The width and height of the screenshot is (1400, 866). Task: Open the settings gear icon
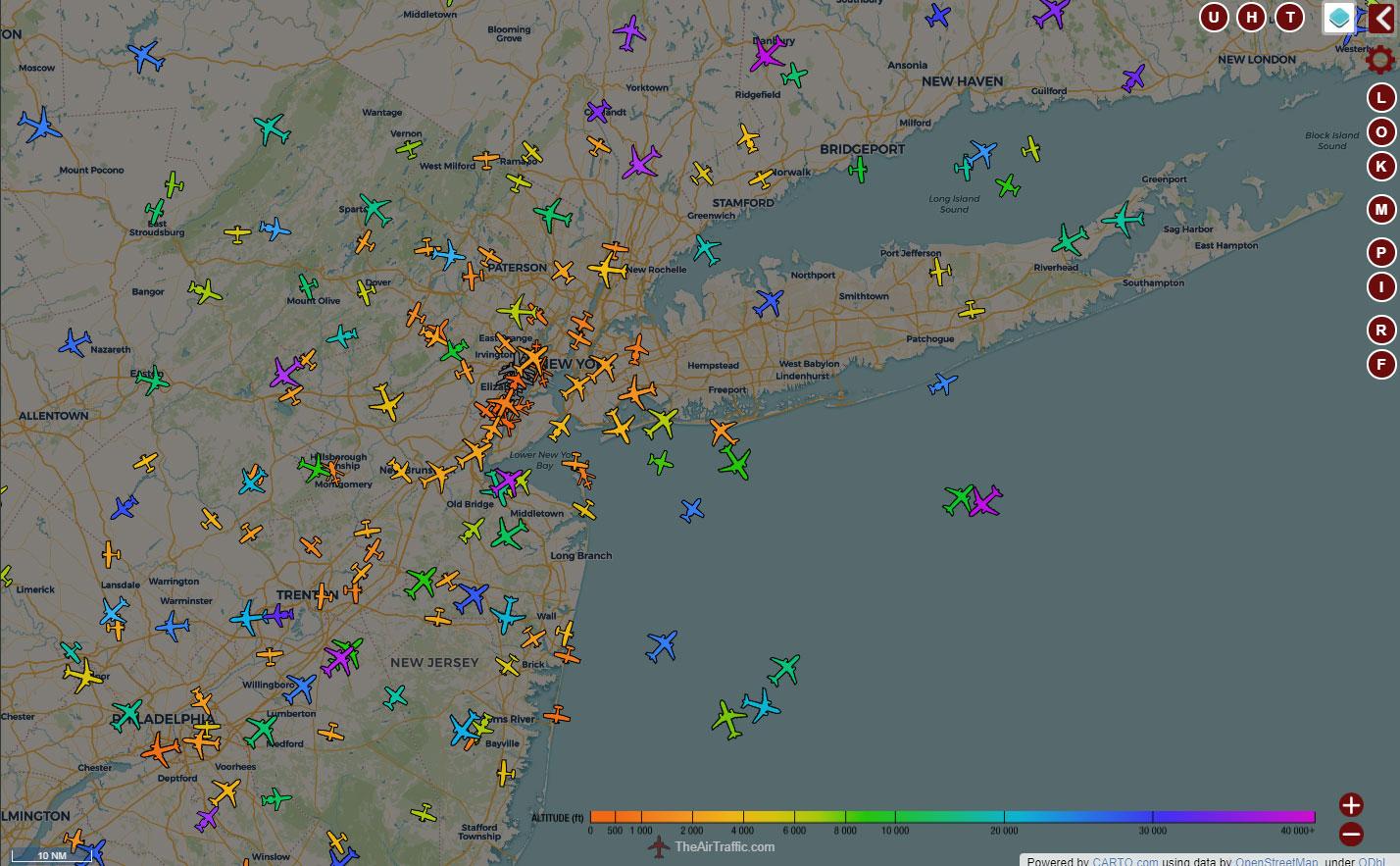[x=1380, y=60]
